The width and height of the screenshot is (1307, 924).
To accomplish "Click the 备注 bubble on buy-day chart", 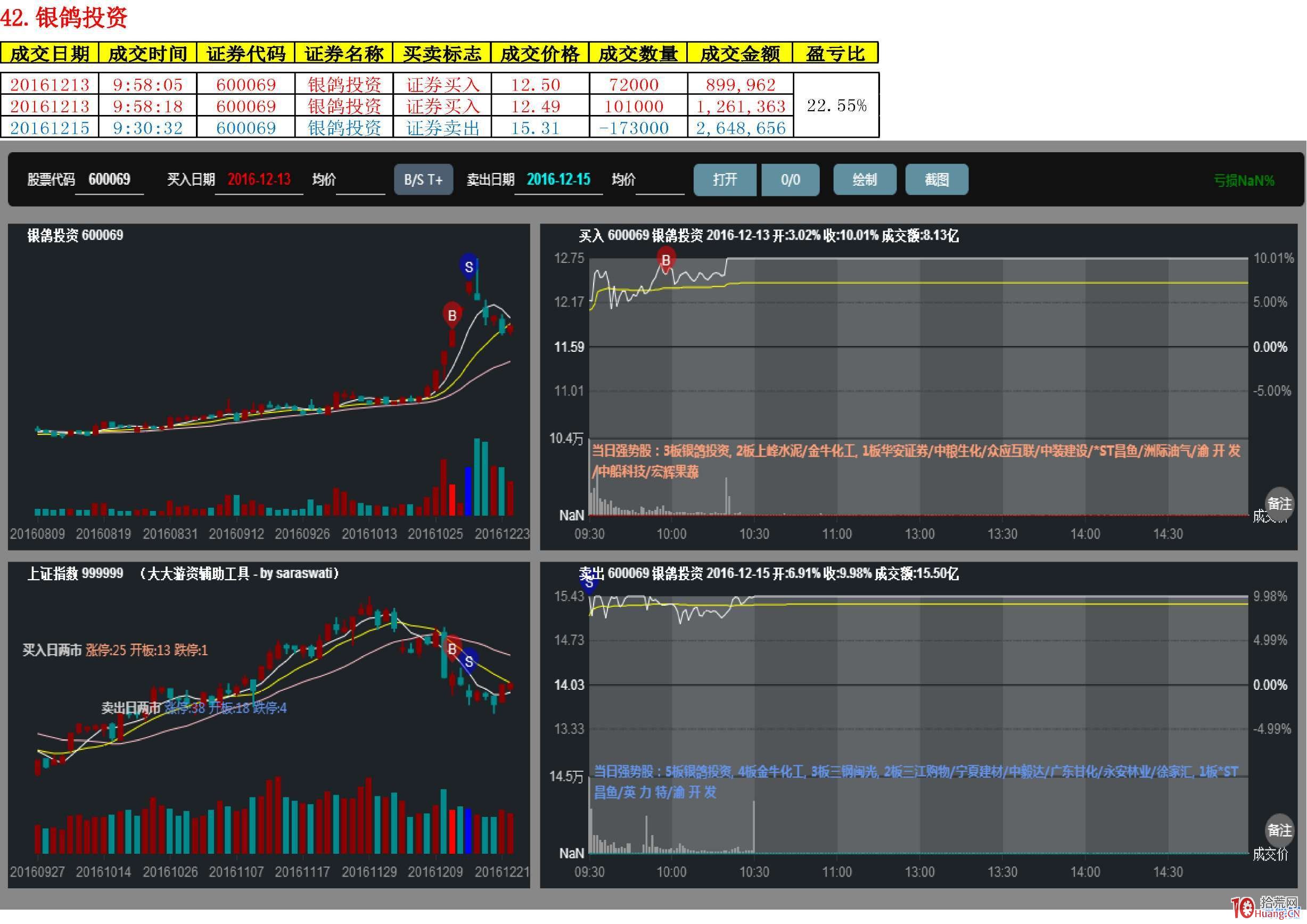I will [1279, 503].
